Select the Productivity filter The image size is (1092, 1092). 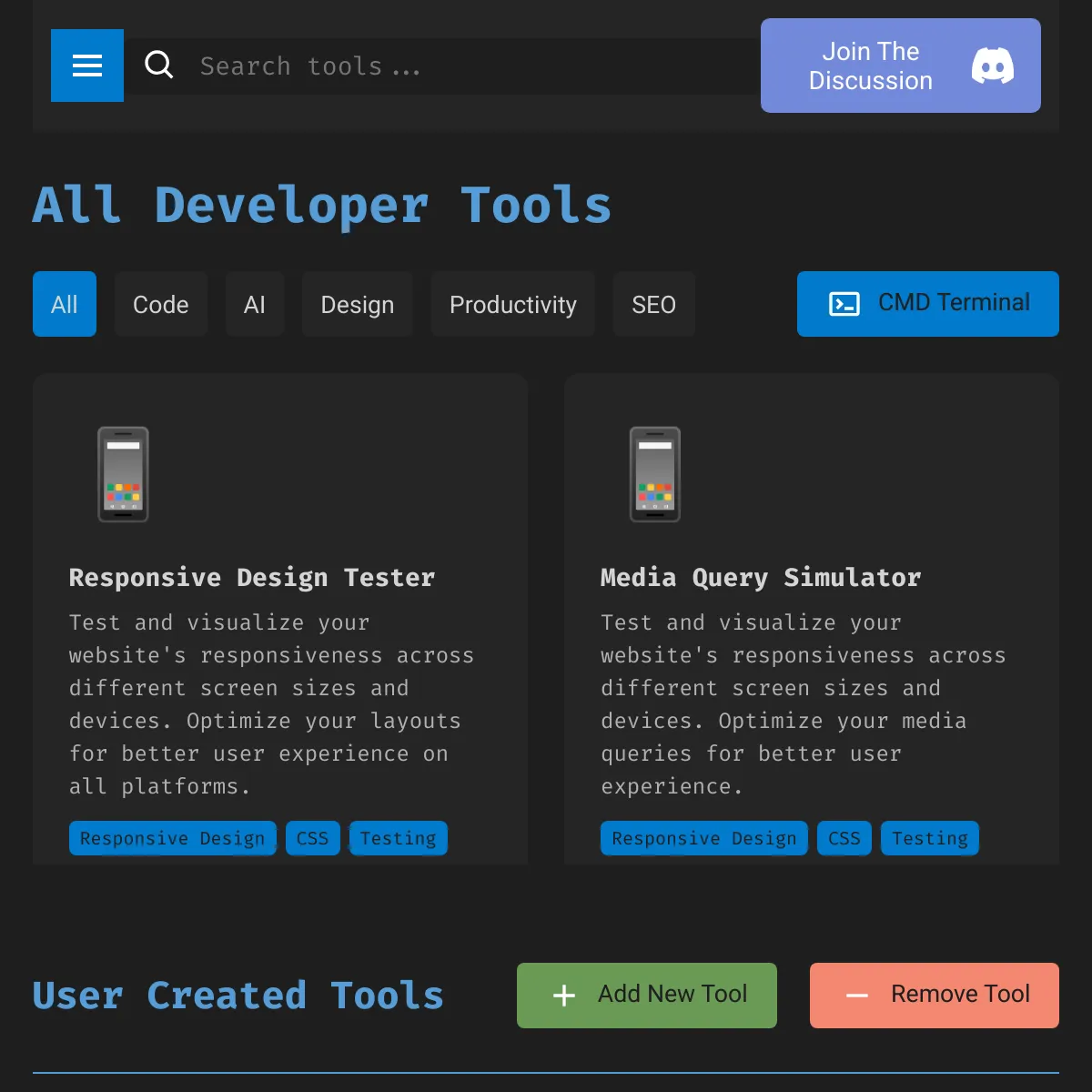coord(512,304)
